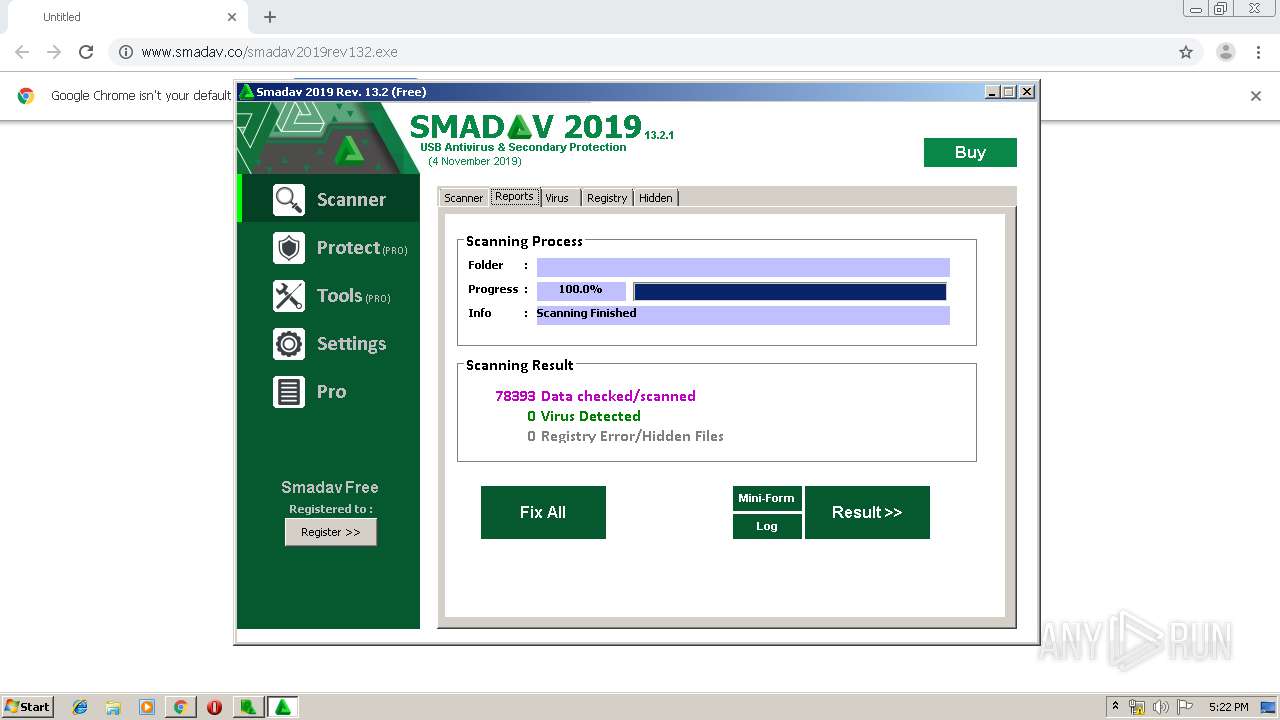Click '0 Virus Detected' text
This screenshot has height=720, width=1280.
584,416
